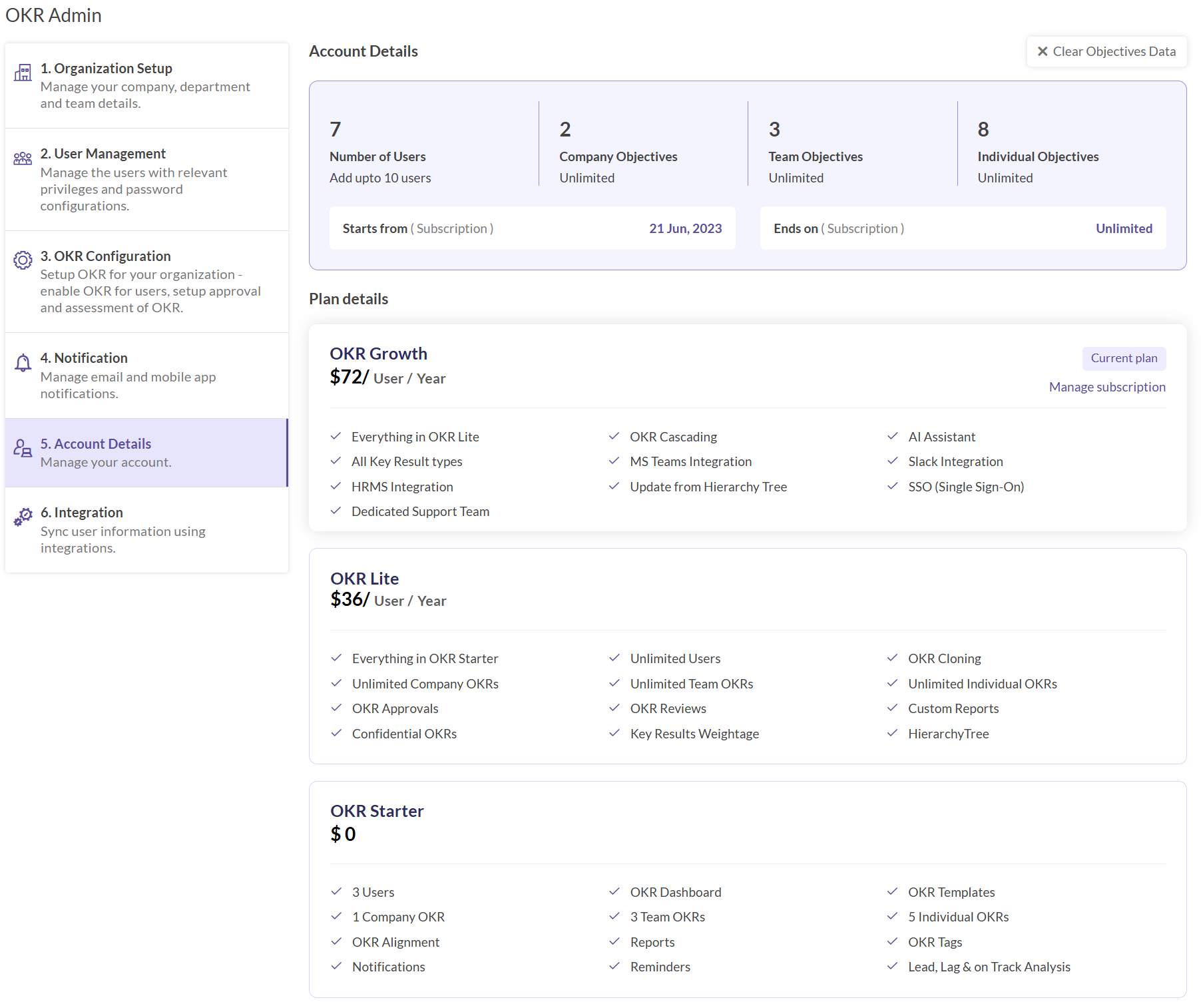Click OKR Dashboard feature
Image resolution: width=1201 pixels, height=1008 pixels.
coord(676,892)
